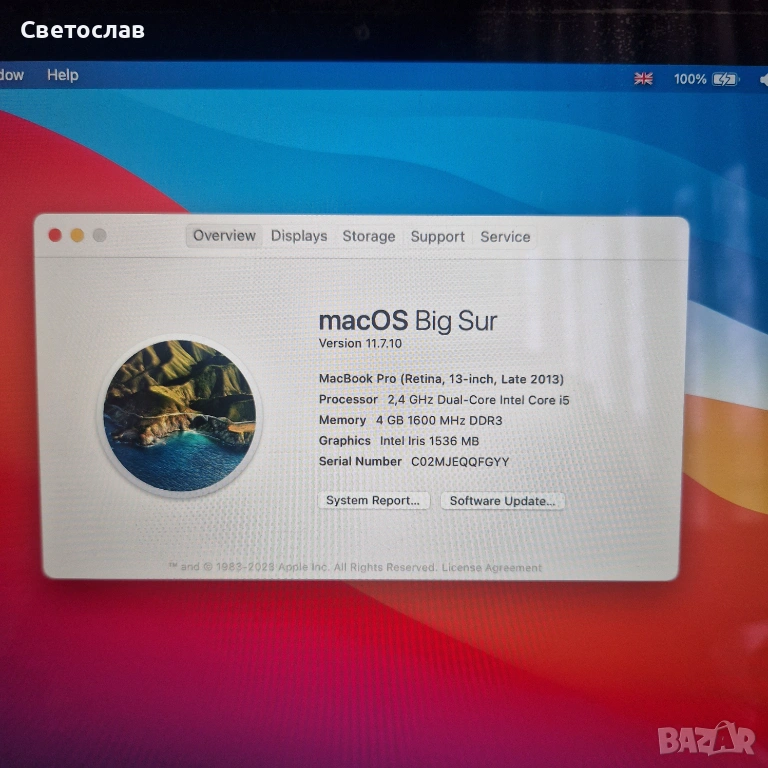The width and height of the screenshot is (768, 768).
Task: Minimize the About This Mac window
Action: pos(77,236)
